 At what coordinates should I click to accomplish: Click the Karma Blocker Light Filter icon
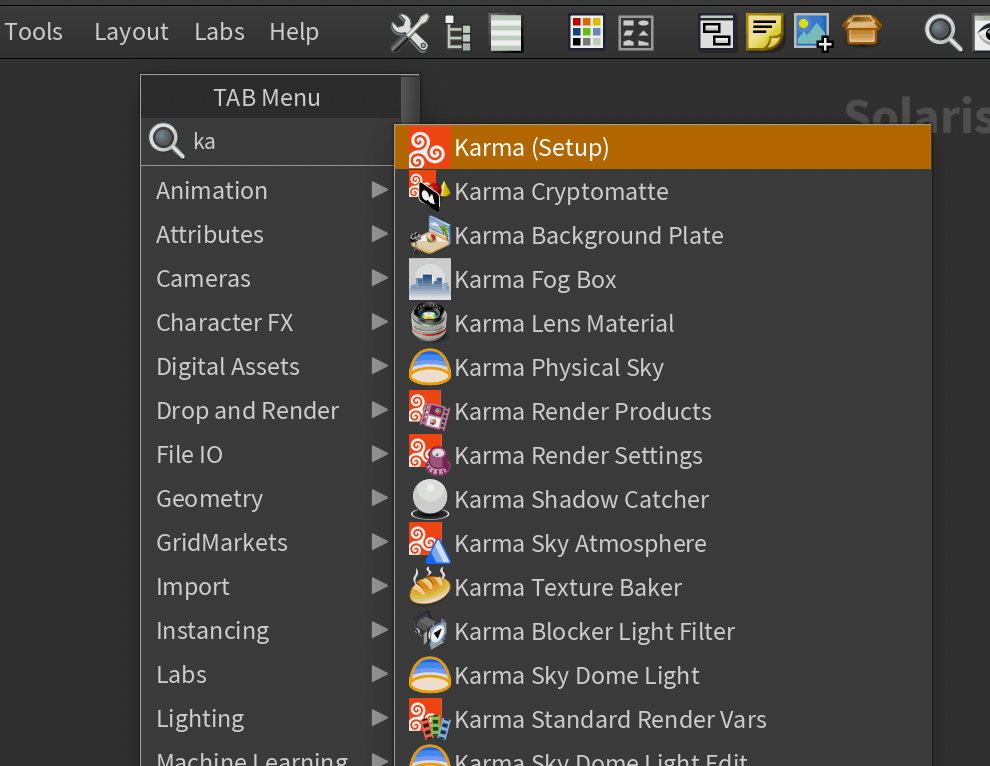tap(429, 631)
